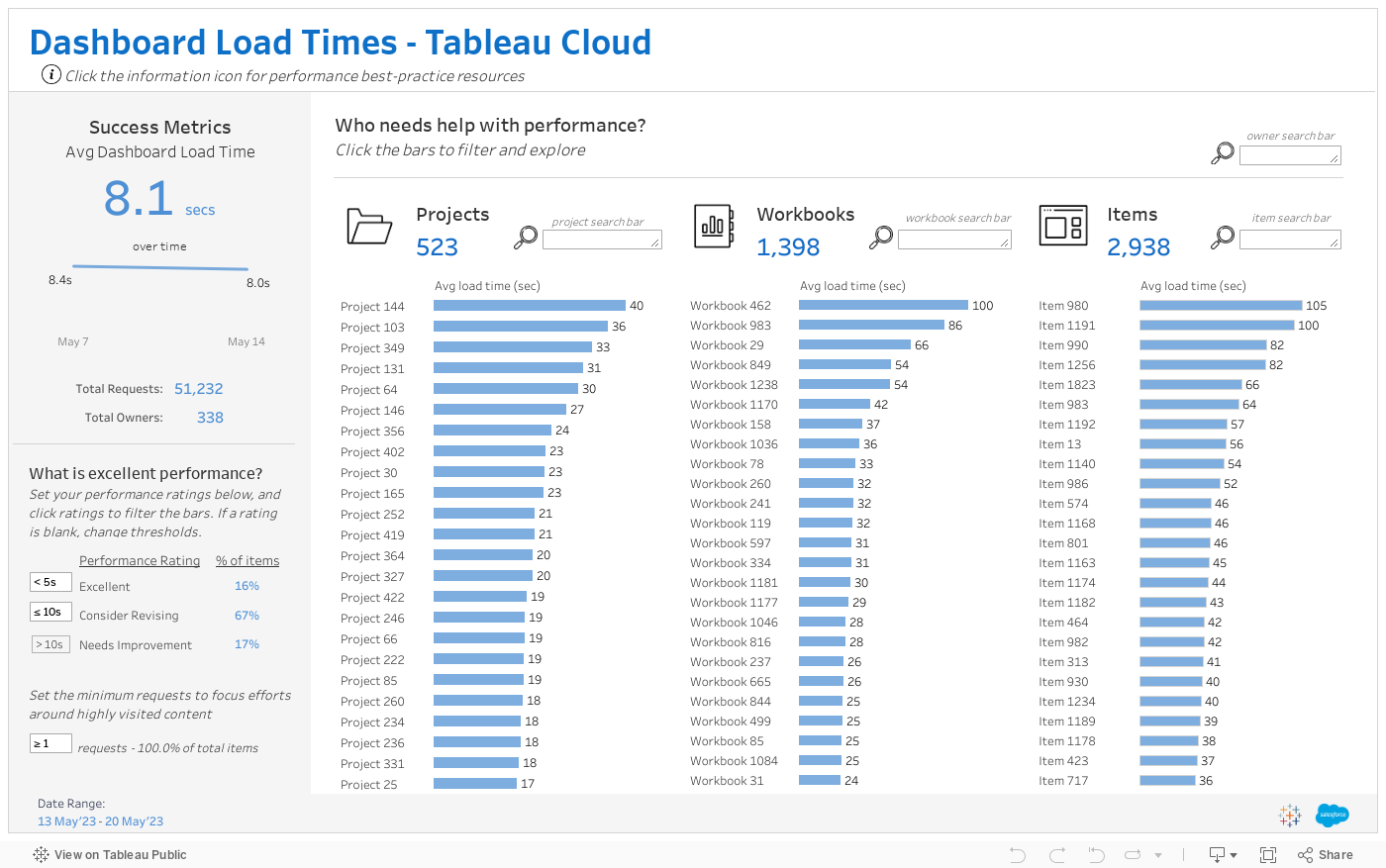Viewport: 1386px width, 868px height.
Task: Click the Item 1256 label
Action: point(1067,364)
